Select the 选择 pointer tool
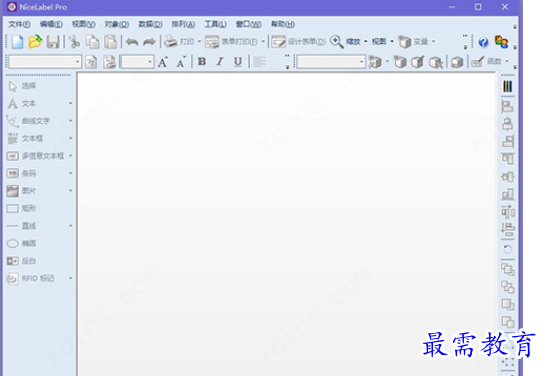 (x=22, y=86)
